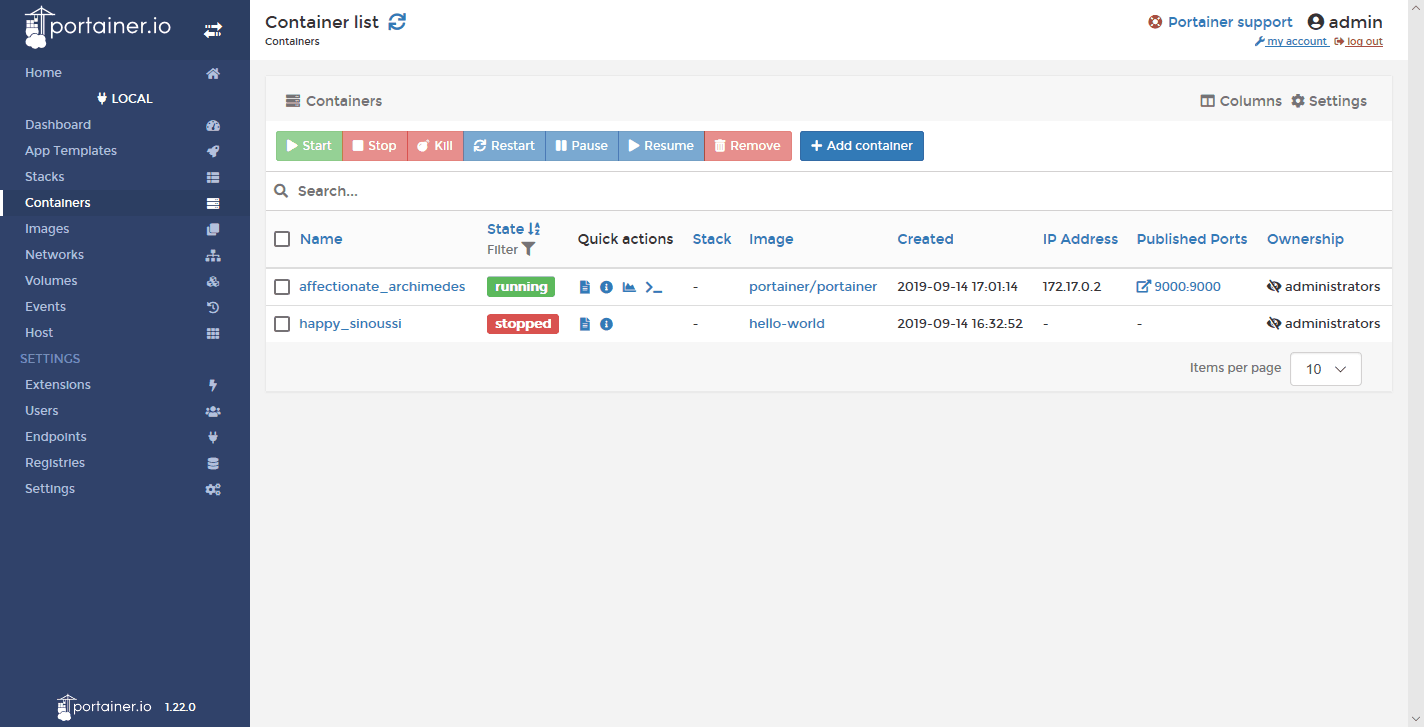Open console icon for affectionate_archimedes
This screenshot has width=1424, height=727.
tap(653, 287)
